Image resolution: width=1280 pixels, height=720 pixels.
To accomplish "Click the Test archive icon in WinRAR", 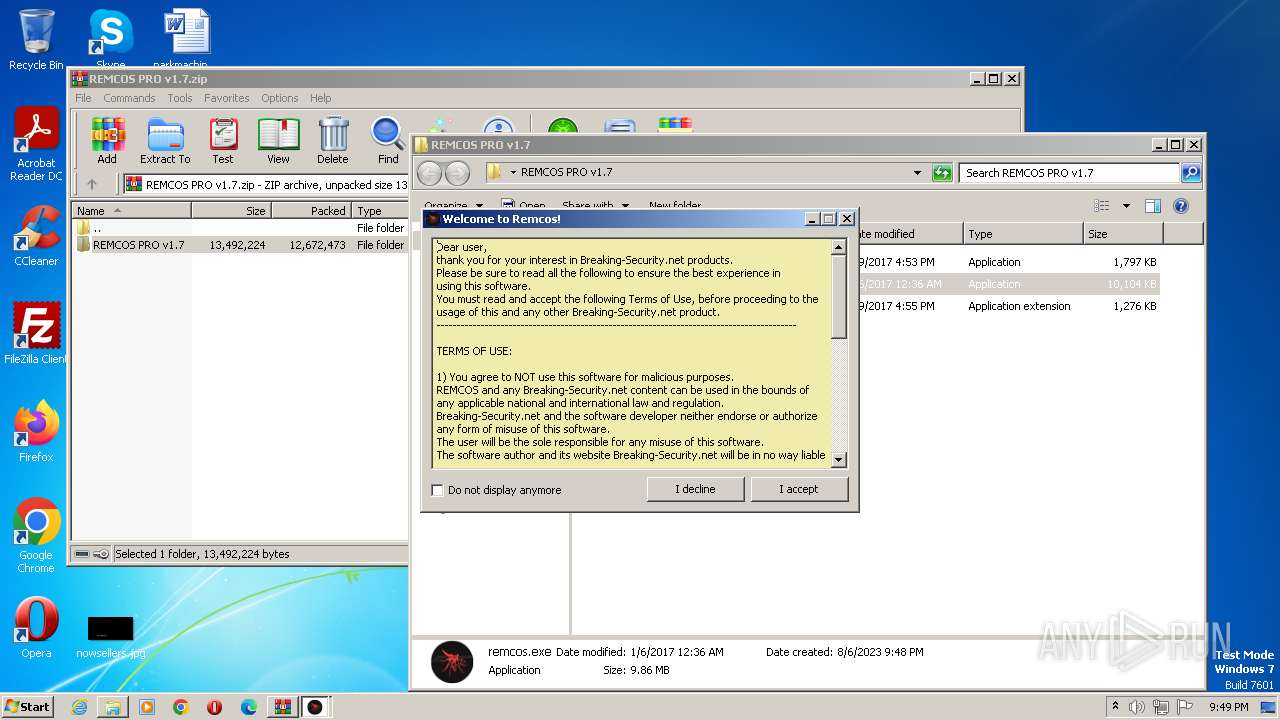I will tap(223, 141).
